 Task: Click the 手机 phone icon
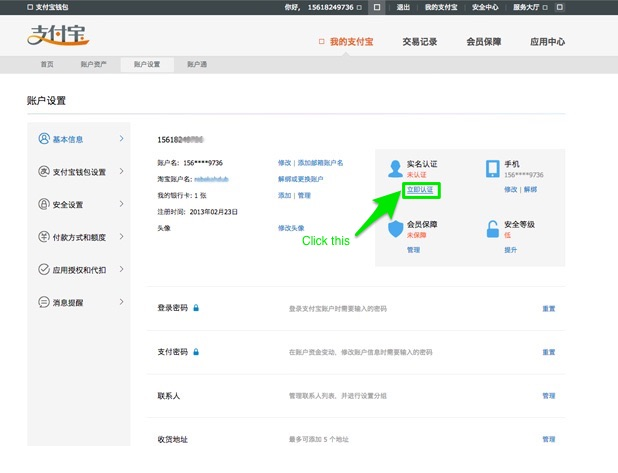[491, 168]
